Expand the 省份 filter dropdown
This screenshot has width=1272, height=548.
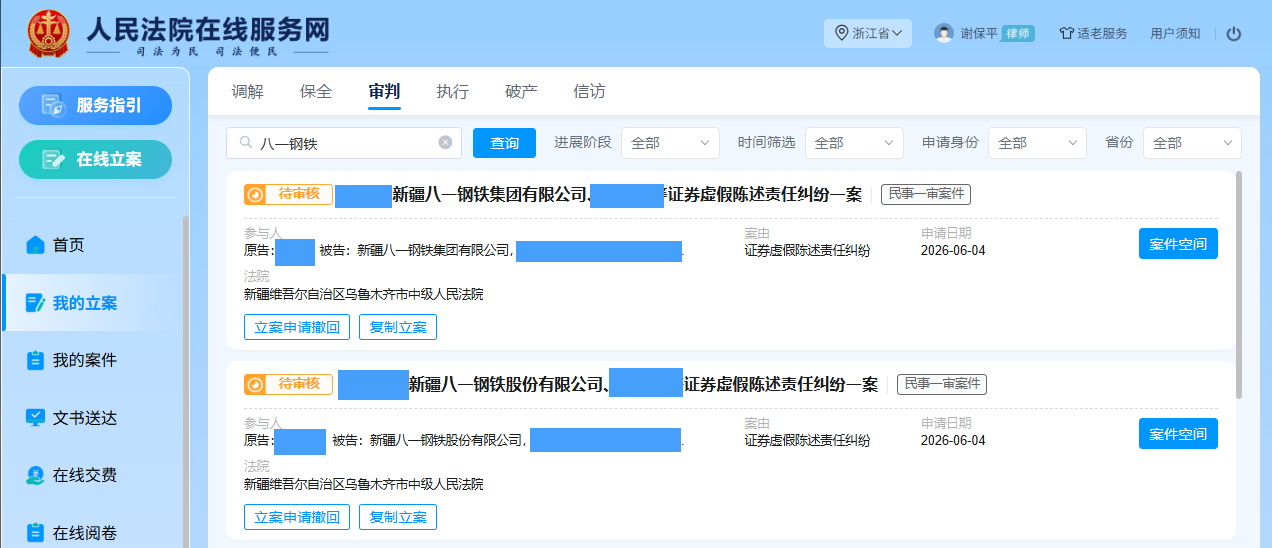coord(1192,143)
